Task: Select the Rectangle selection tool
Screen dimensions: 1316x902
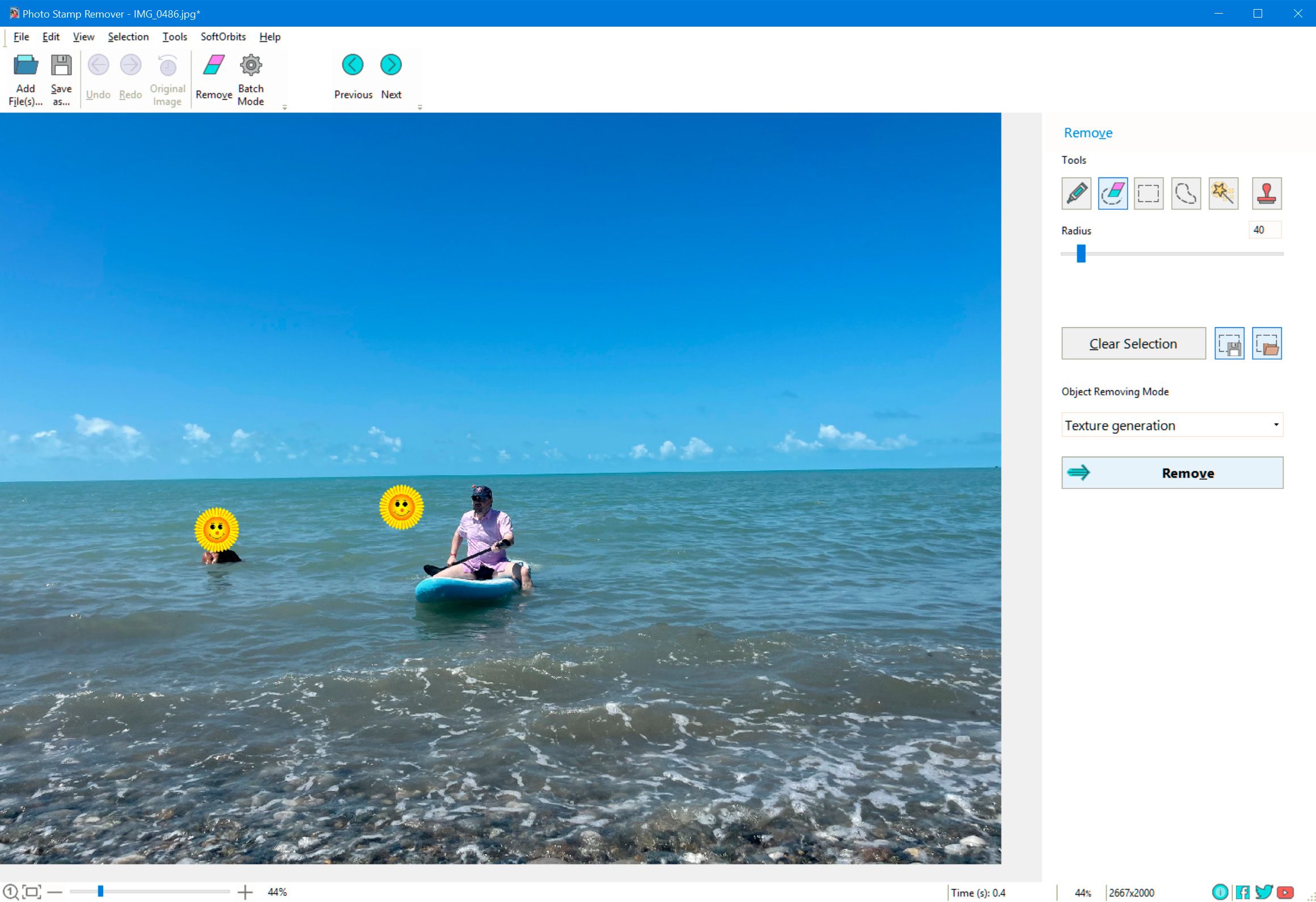Action: coord(1149,193)
